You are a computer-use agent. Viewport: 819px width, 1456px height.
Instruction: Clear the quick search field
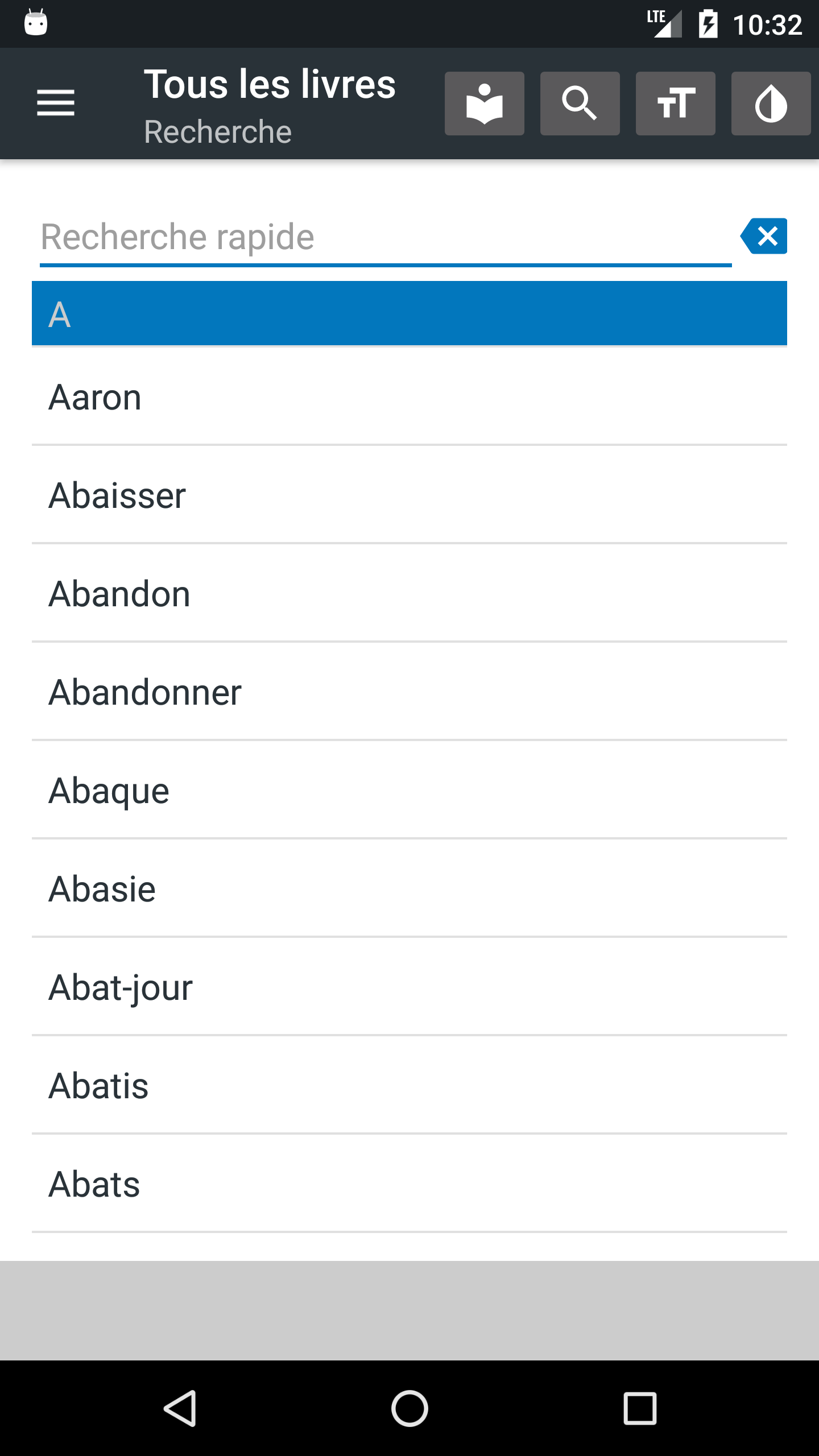764,236
